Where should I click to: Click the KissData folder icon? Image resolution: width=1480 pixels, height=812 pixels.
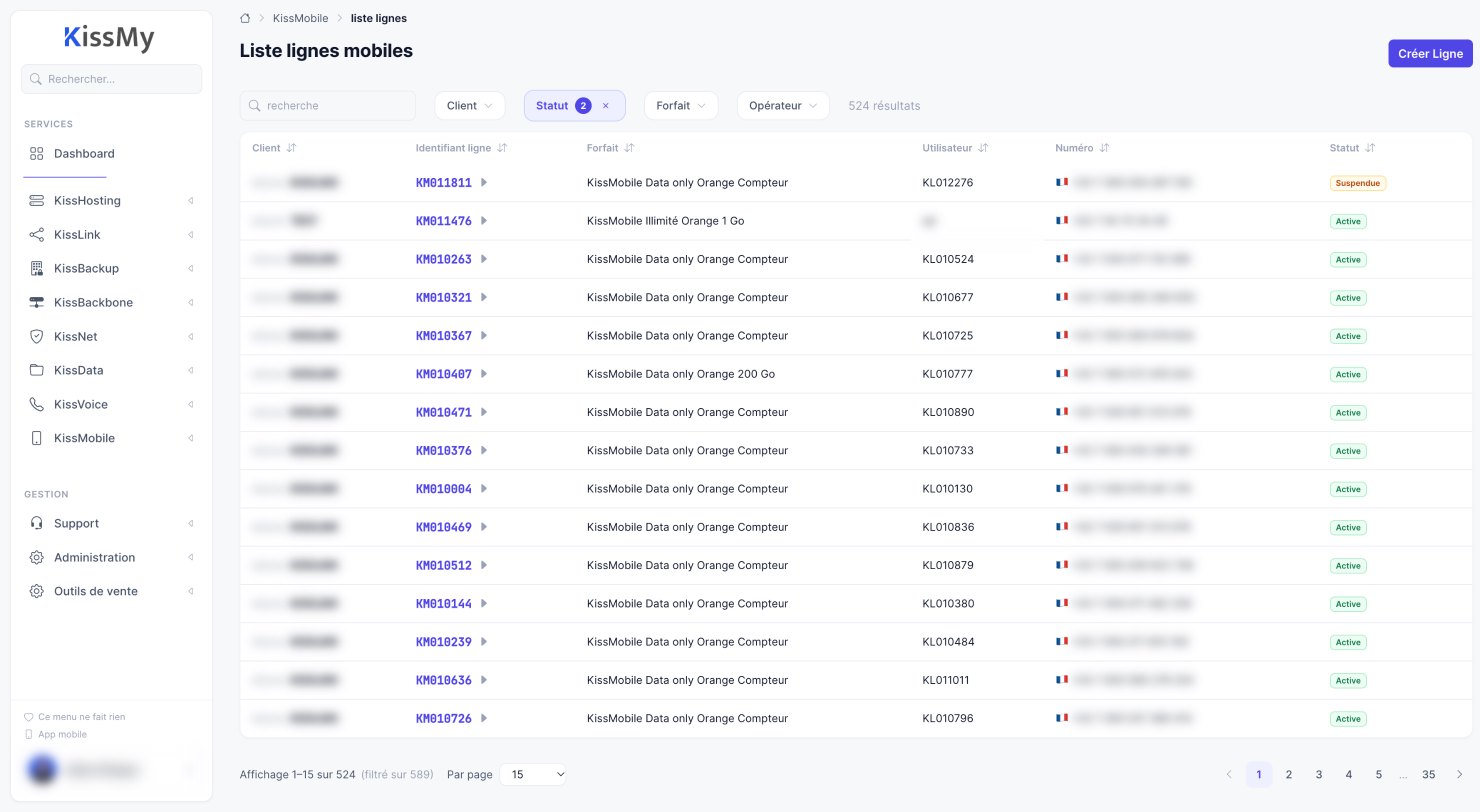[x=37, y=371]
